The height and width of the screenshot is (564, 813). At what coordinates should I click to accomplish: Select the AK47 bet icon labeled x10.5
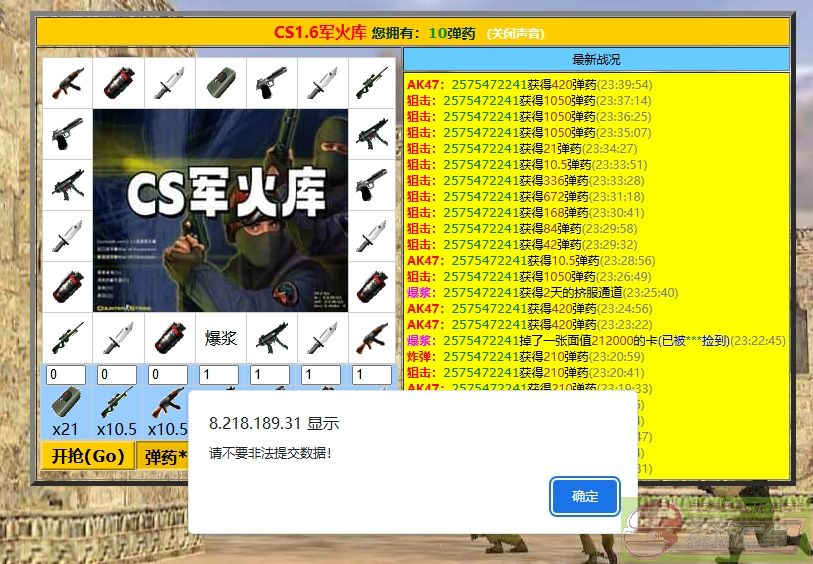(x=167, y=403)
